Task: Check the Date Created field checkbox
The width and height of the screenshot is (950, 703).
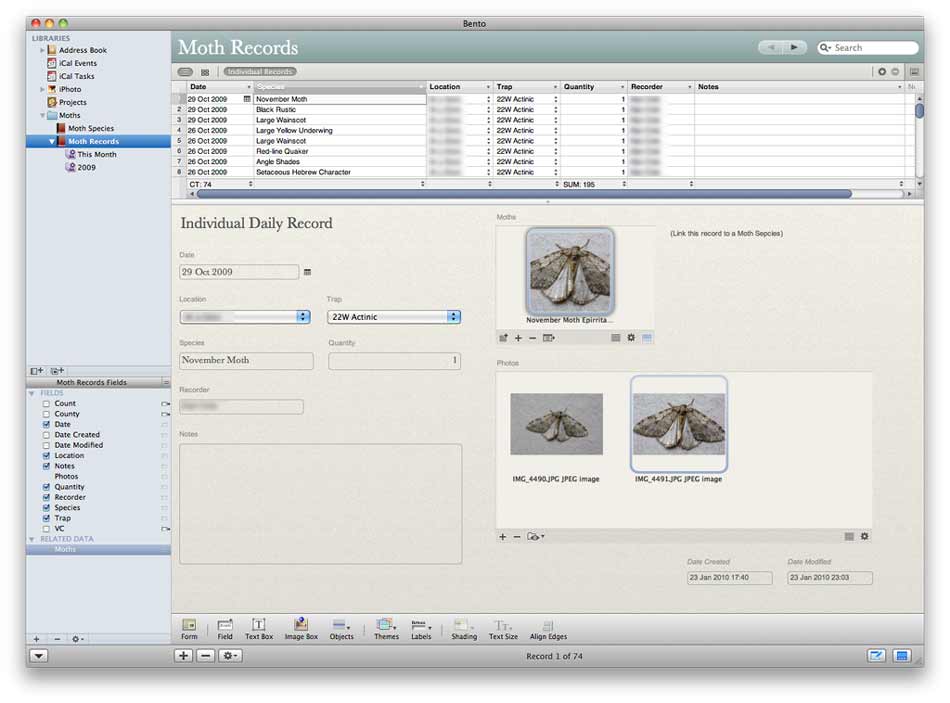Action: tap(46, 435)
